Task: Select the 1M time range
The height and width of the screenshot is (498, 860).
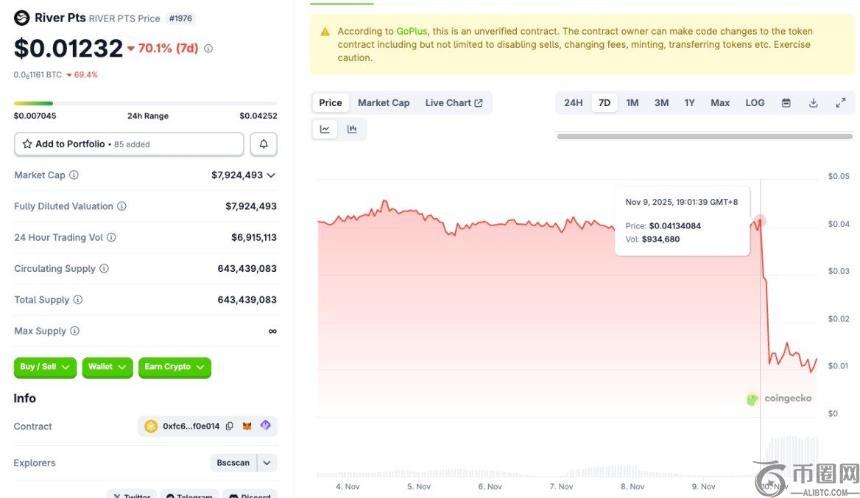Action: [632, 103]
